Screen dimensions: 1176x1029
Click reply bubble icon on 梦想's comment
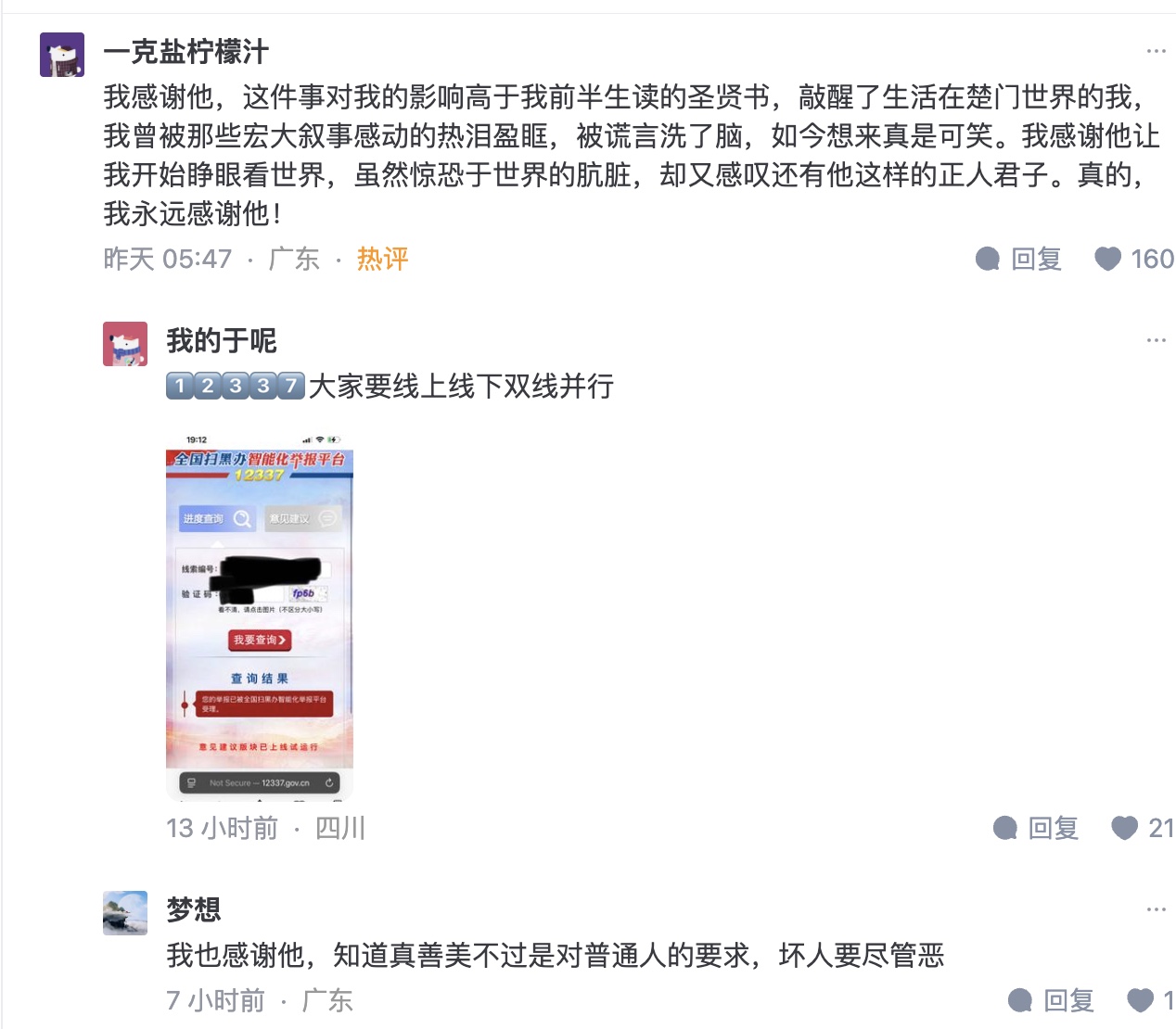pos(1020,1000)
